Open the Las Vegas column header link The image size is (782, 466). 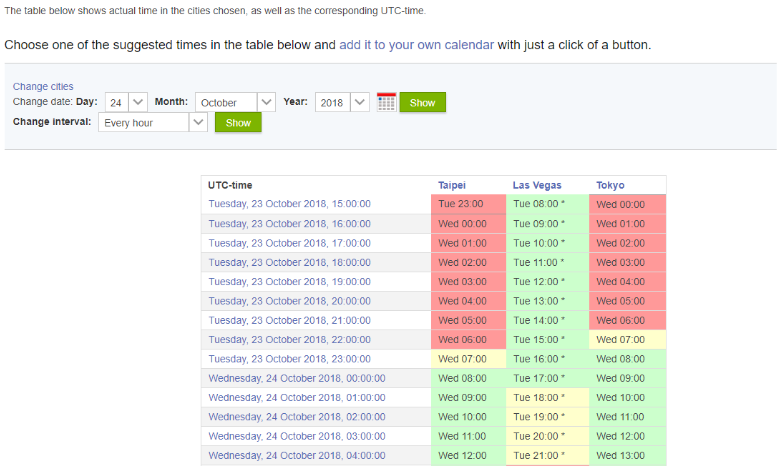tap(537, 185)
